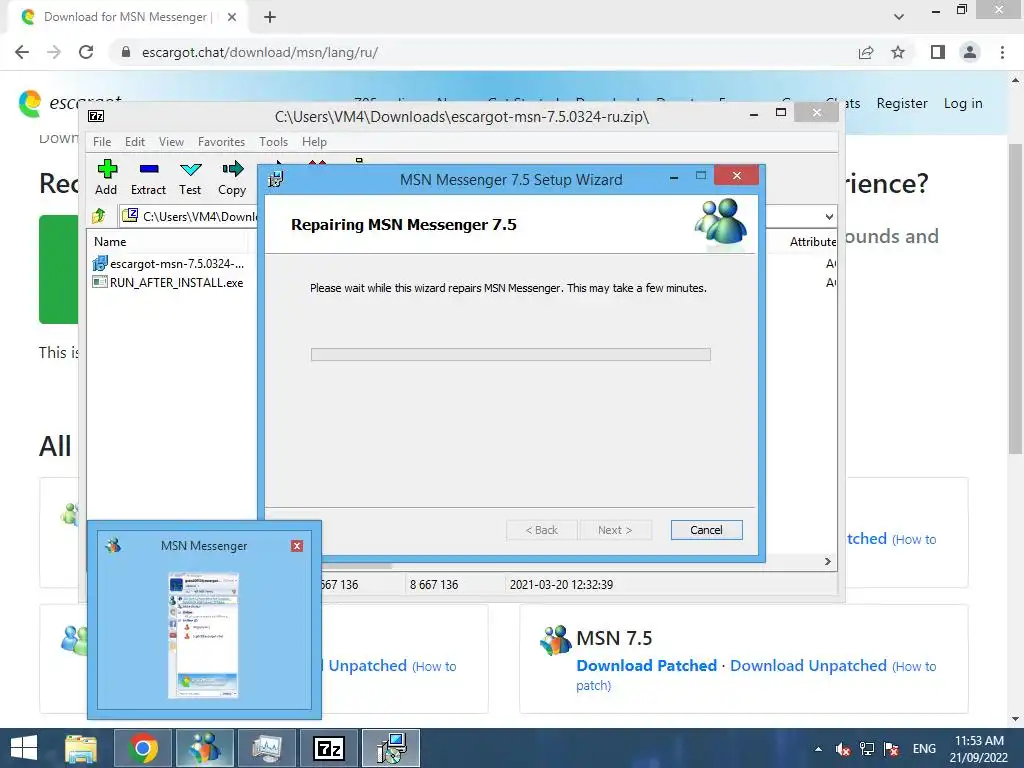Click the Register link on escargot

[x=902, y=103]
